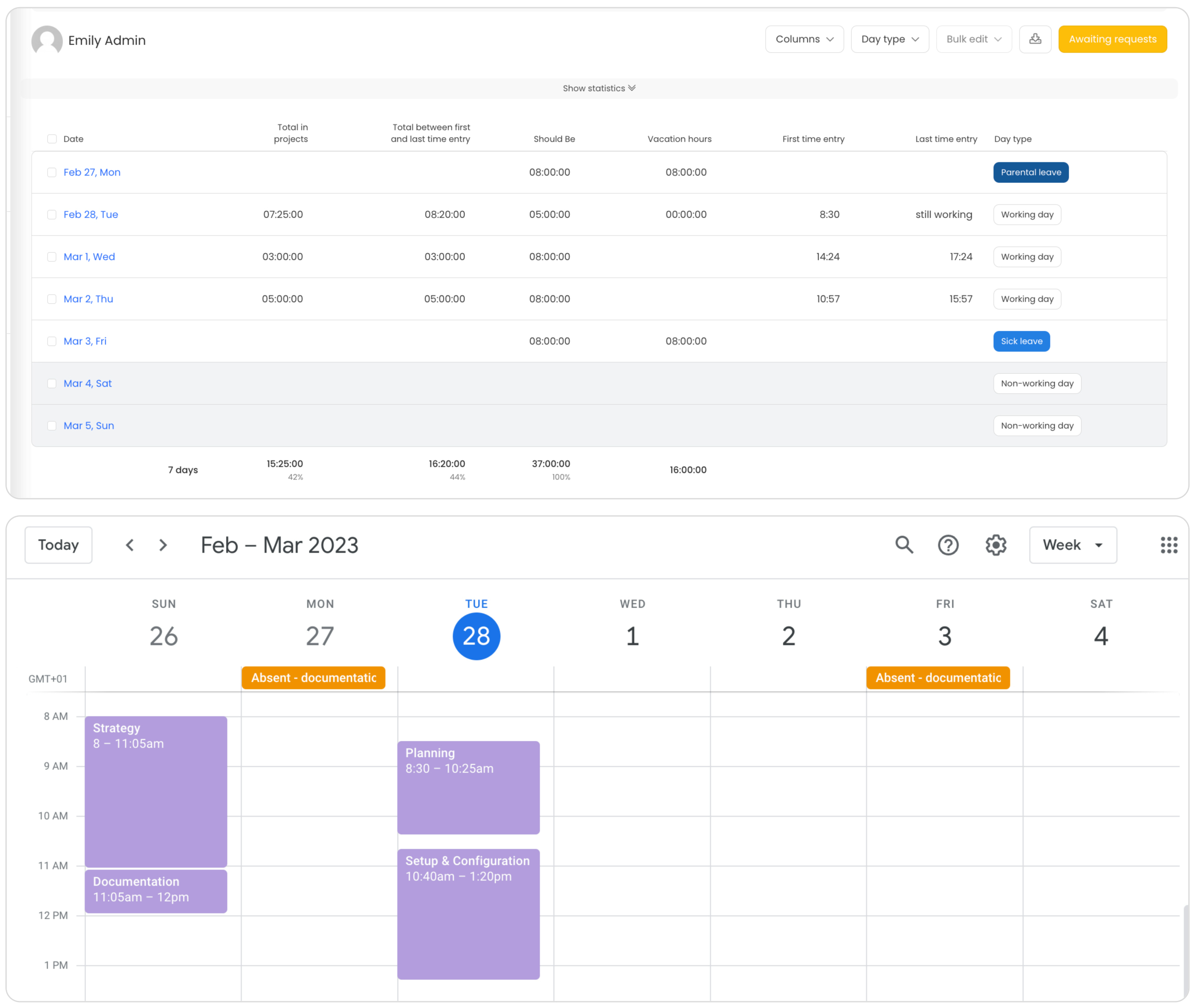
Task: Open the Week view selector
Action: [1072, 545]
